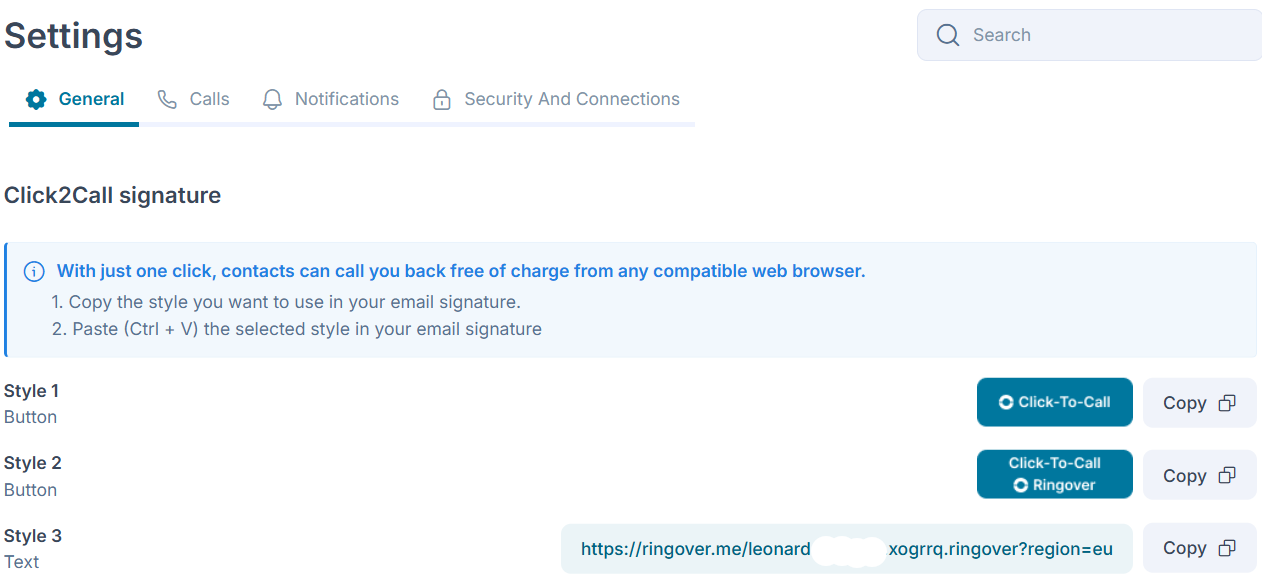The width and height of the screenshot is (1262, 576).
Task: Copy the Style 2 Ringover button signature
Action: click(x=1199, y=475)
